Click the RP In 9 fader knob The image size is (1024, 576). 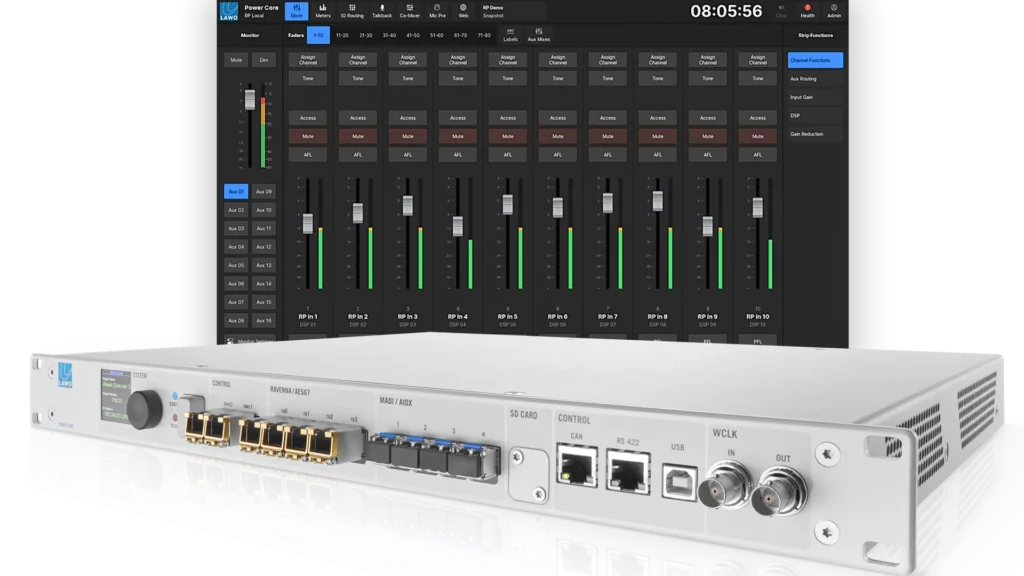[707, 226]
